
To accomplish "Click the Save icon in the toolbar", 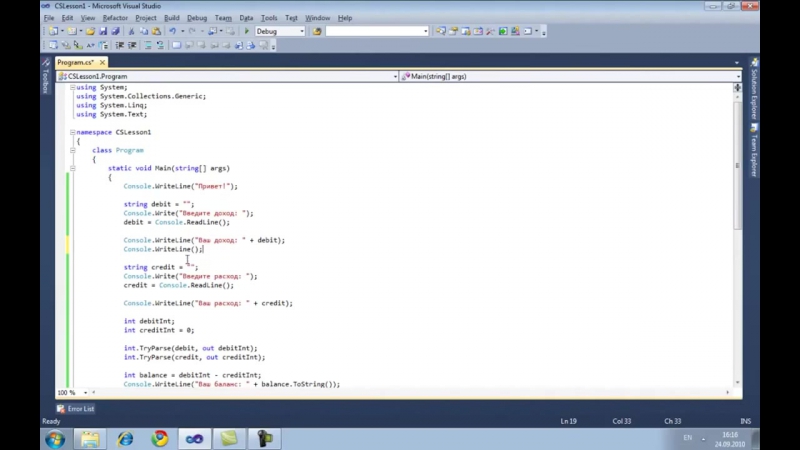I will pyautogui.click(x=104, y=31).
